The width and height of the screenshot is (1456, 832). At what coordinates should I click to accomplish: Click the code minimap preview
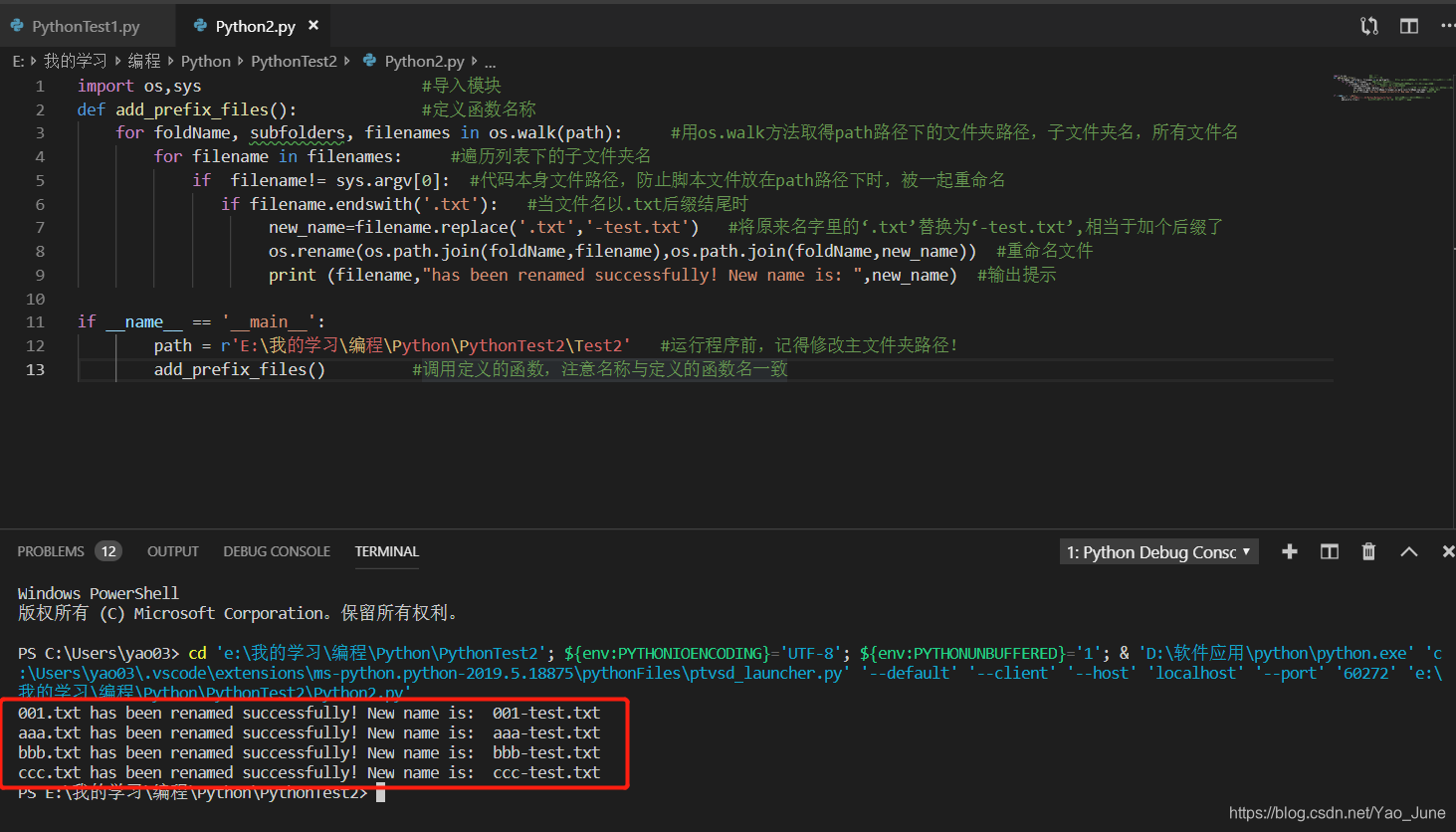coord(1392,88)
